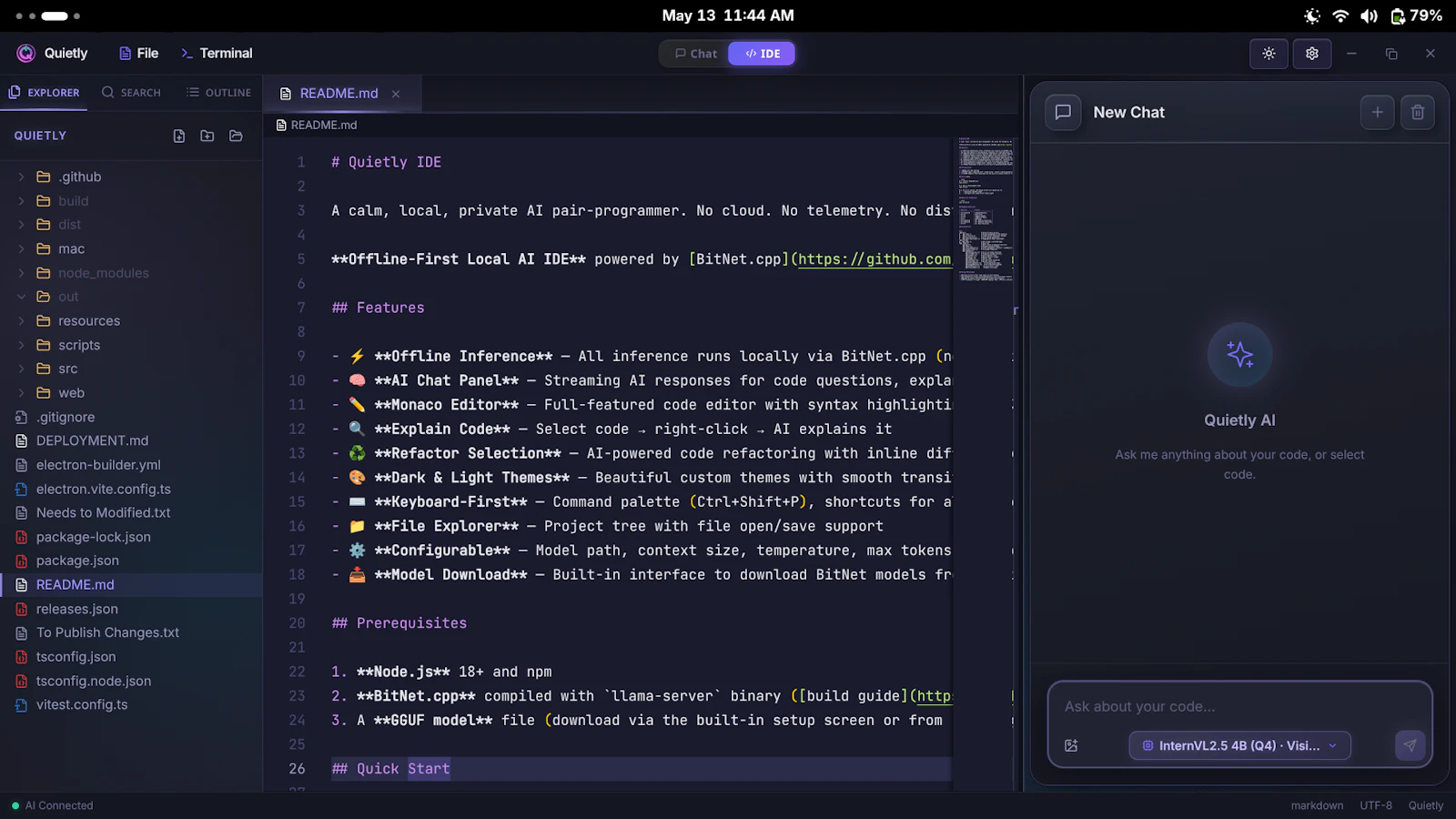Screen dimensions: 1456x819
Task: Click the README.md breadcrumb above the editor
Action: coord(317,126)
